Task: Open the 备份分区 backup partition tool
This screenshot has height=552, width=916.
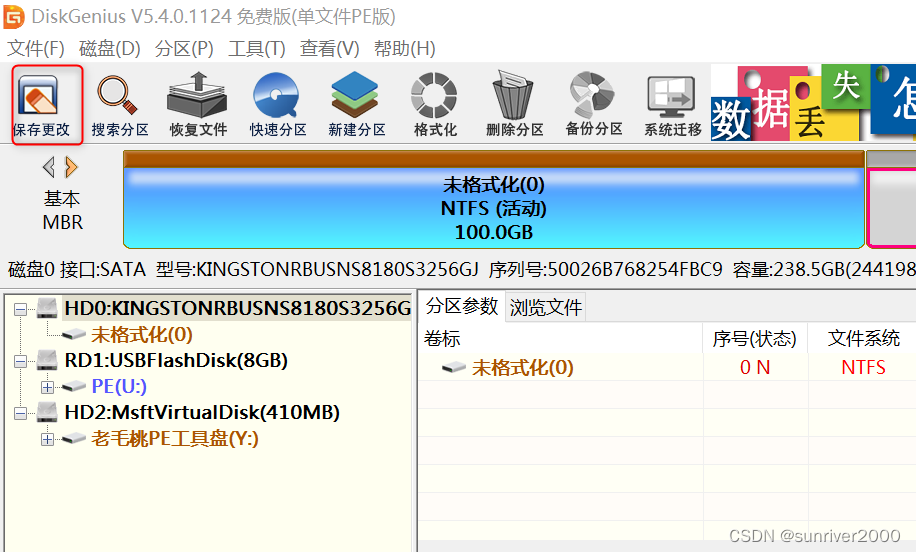Action: pos(592,95)
